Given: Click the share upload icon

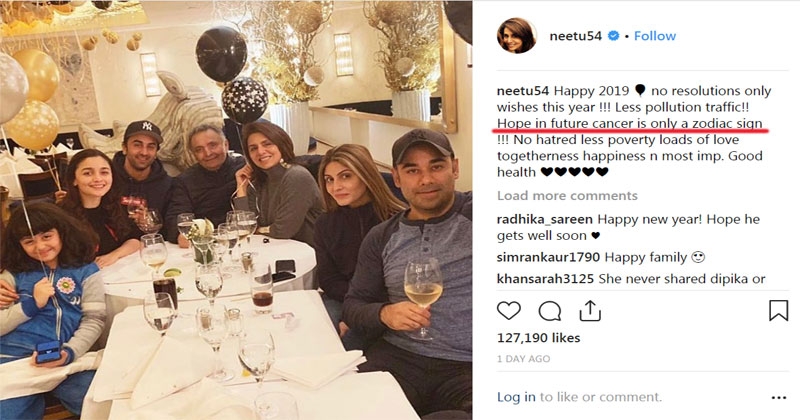Looking at the screenshot, I should (x=588, y=311).
